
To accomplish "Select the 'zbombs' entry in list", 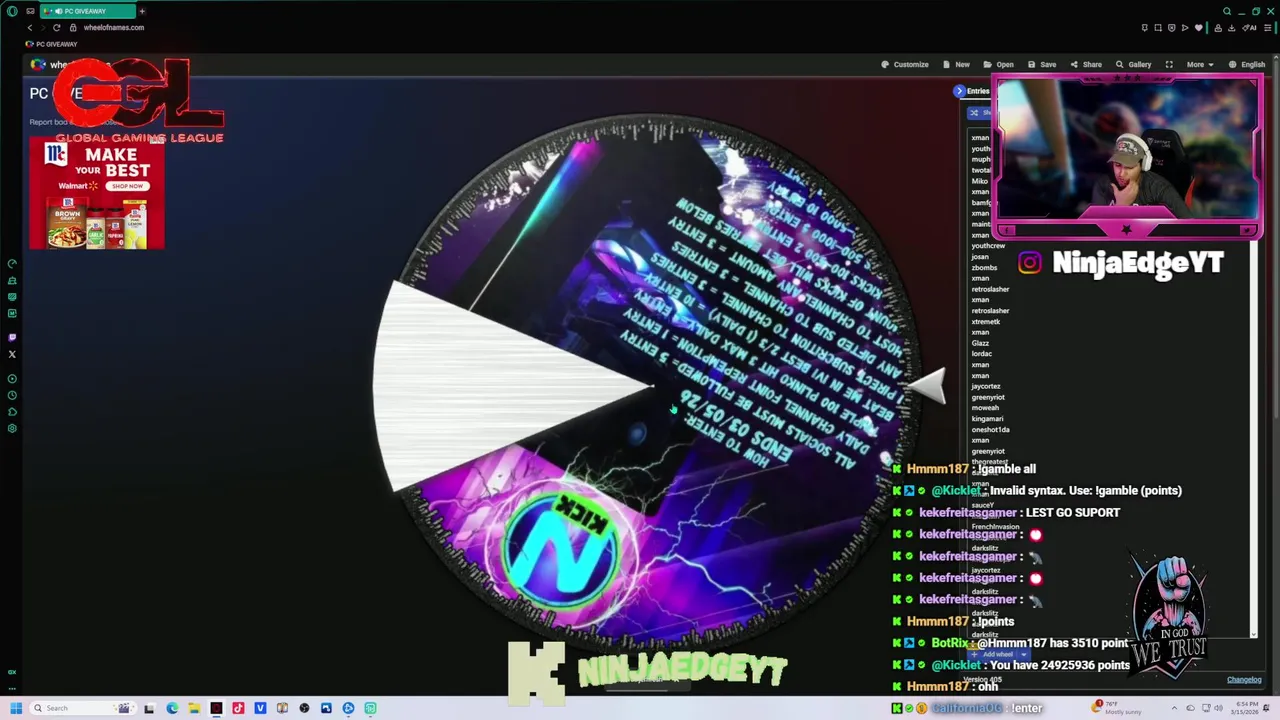I will (x=984, y=268).
